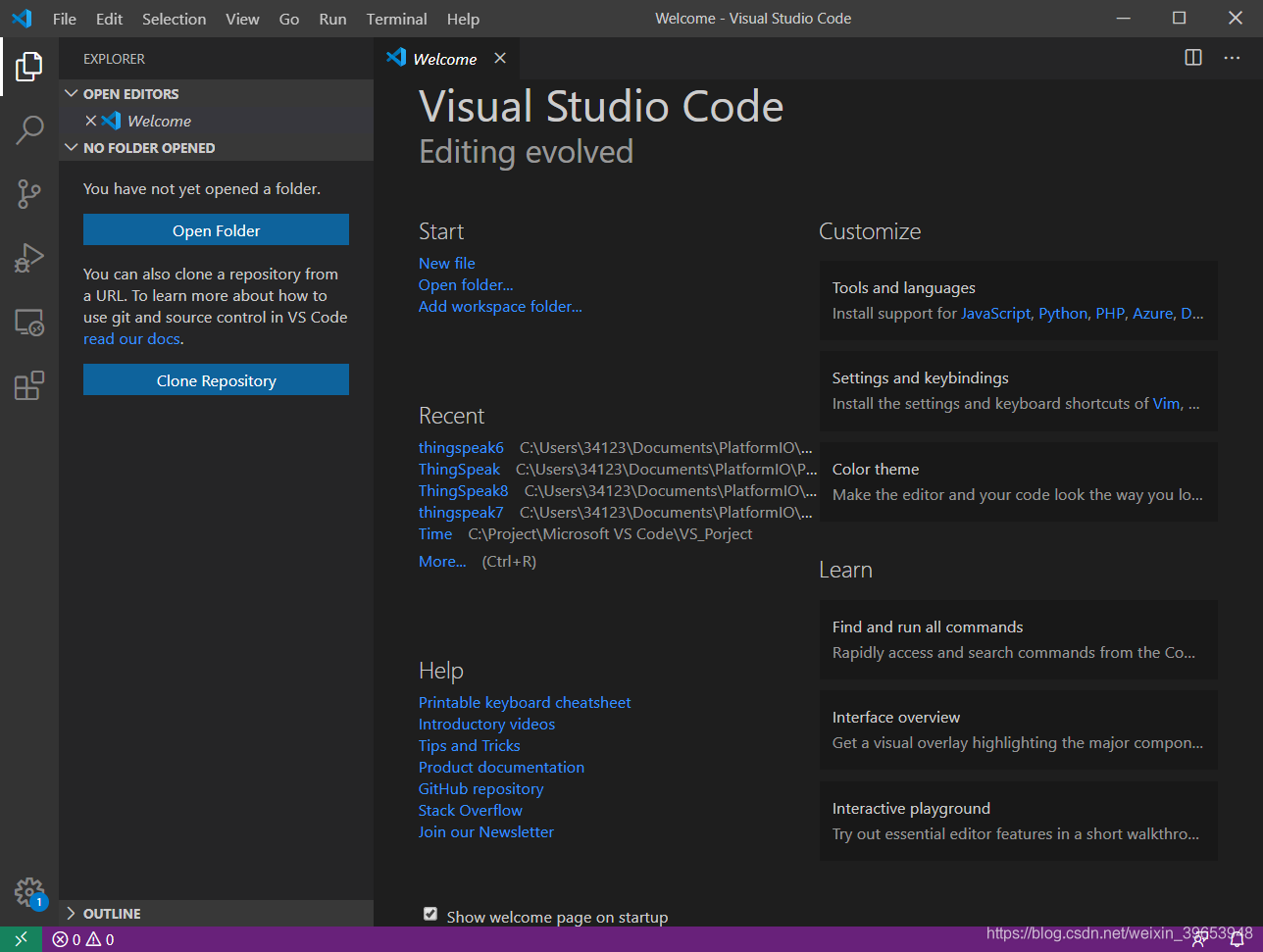Open the Manage gear icon
Screen dimensions: 1263x952
[x=29, y=893]
